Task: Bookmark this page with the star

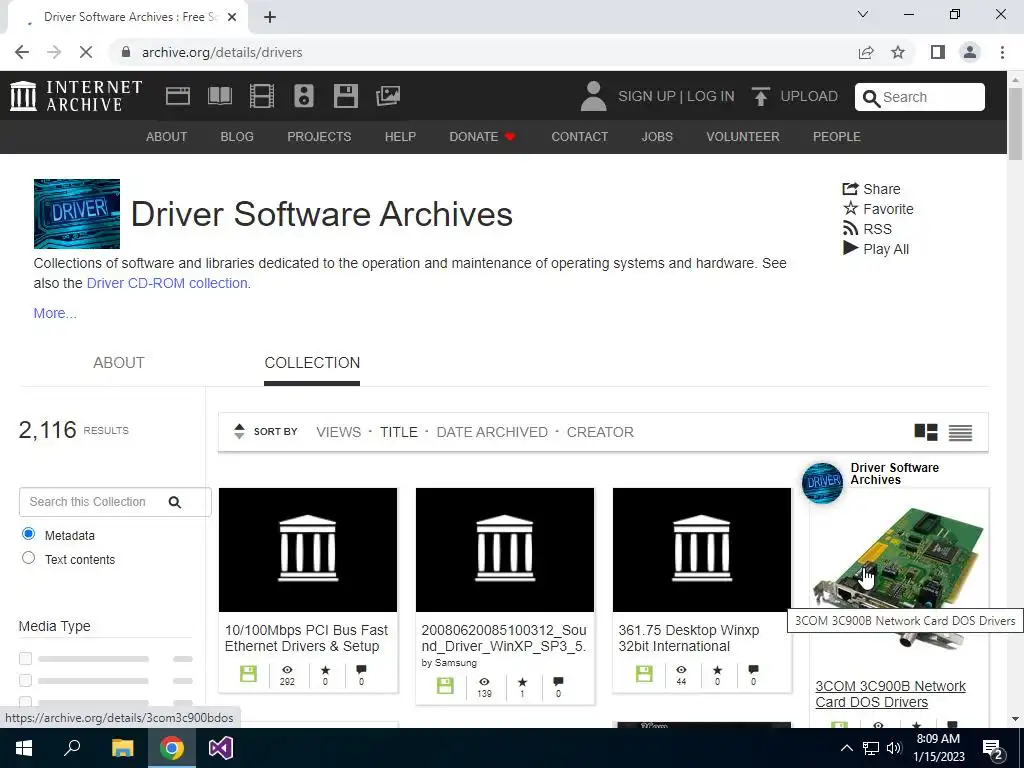Action: (898, 52)
